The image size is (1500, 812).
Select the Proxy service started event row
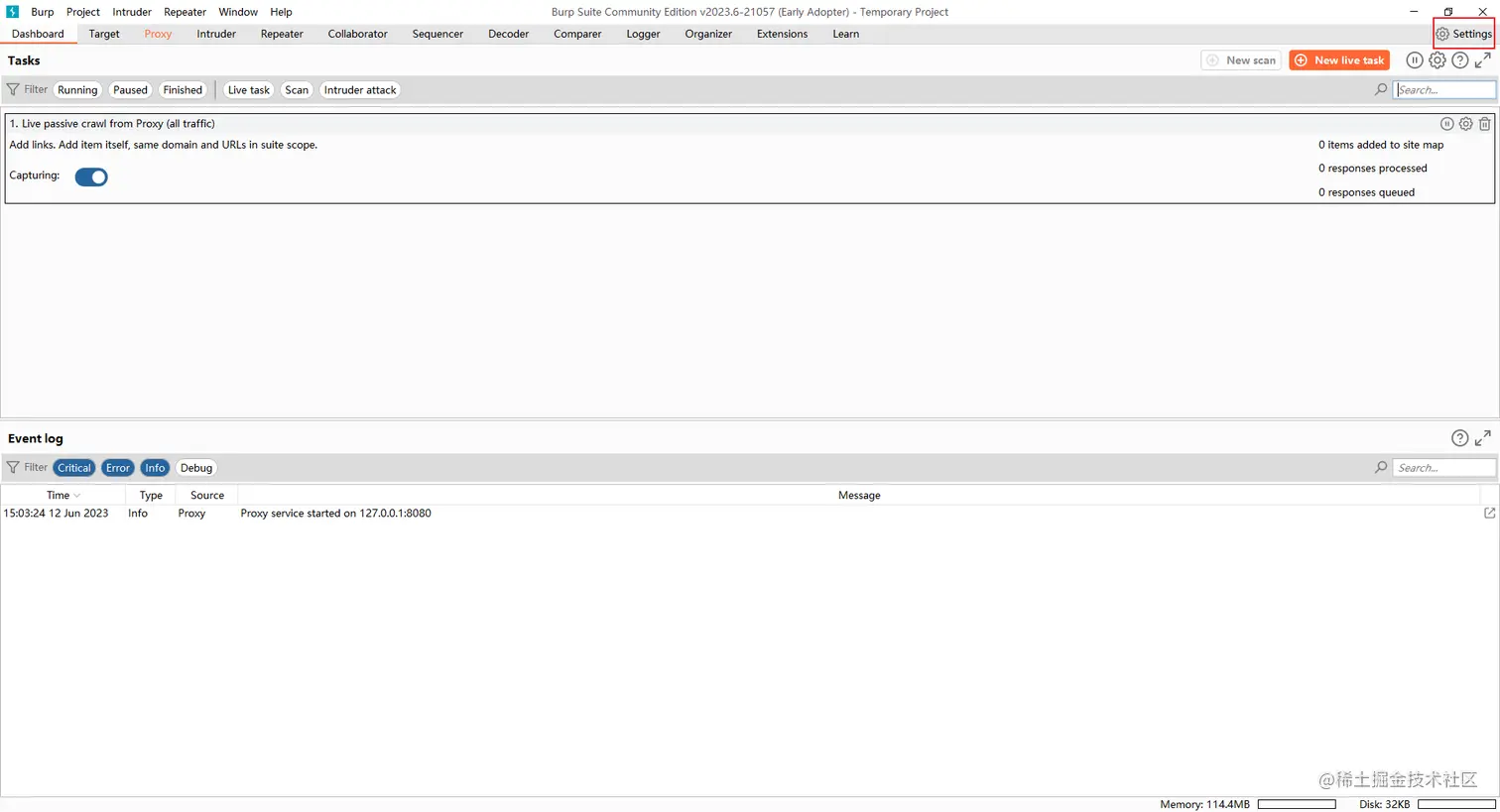(x=749, y=514)
